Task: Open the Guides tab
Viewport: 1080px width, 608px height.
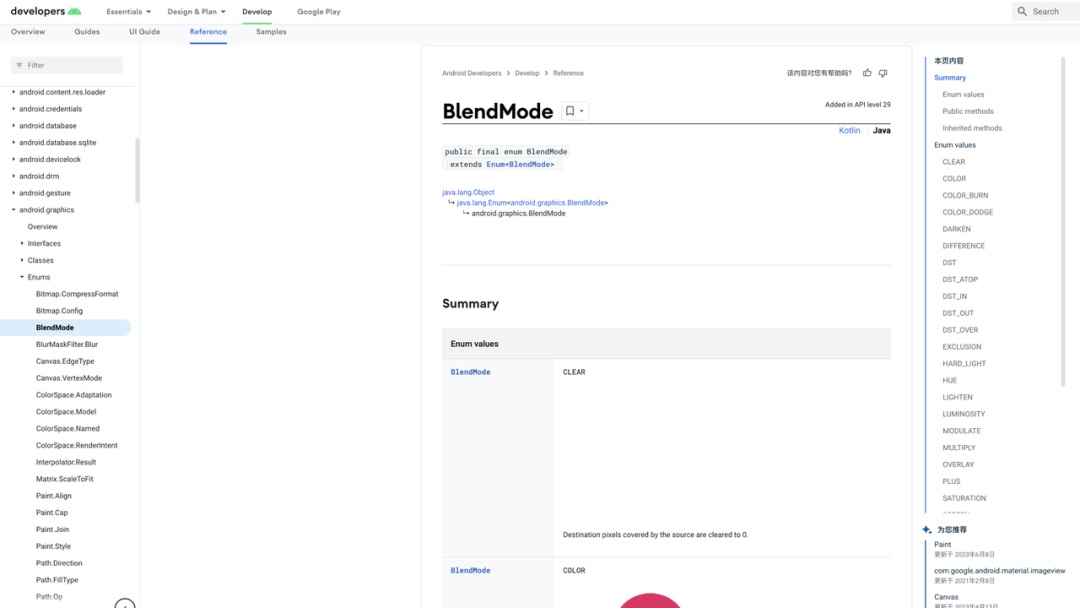Action: pos(87,32)
